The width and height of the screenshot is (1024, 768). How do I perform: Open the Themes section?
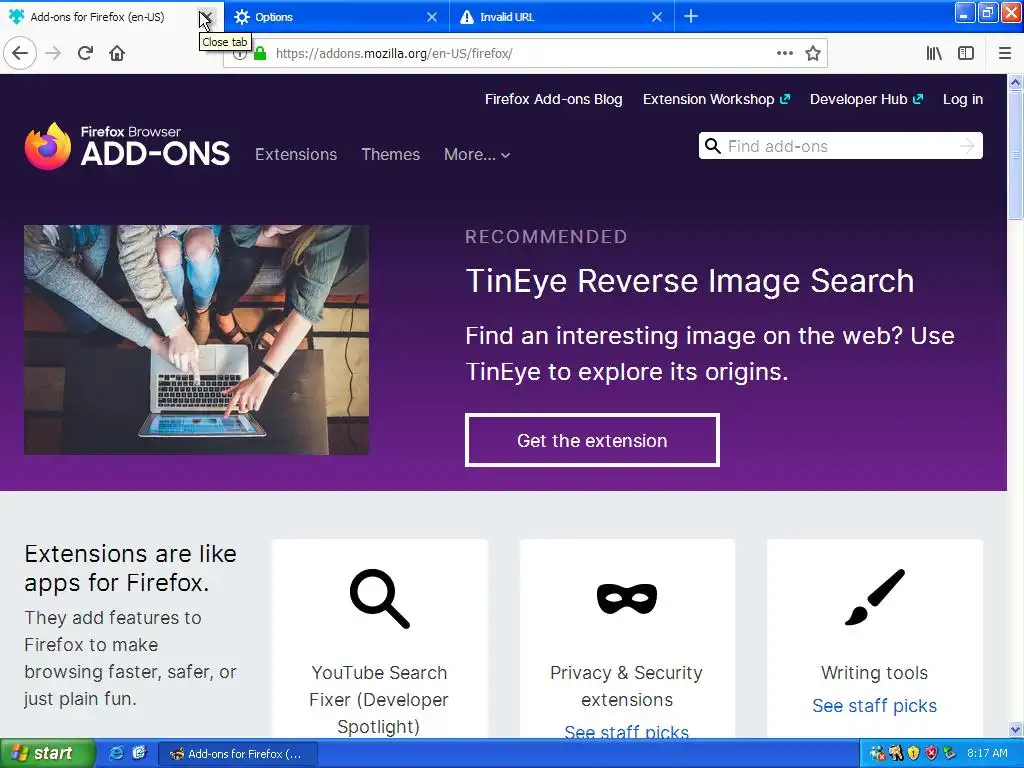(391, 154)
